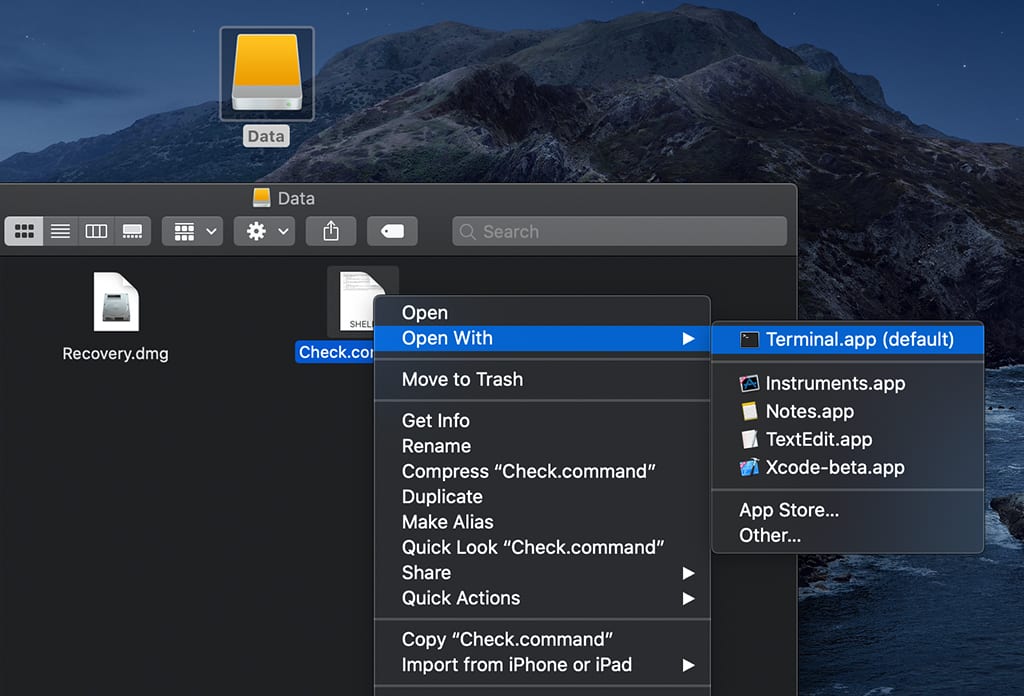Click the Data folder icon in title bar

click(262, 197)
